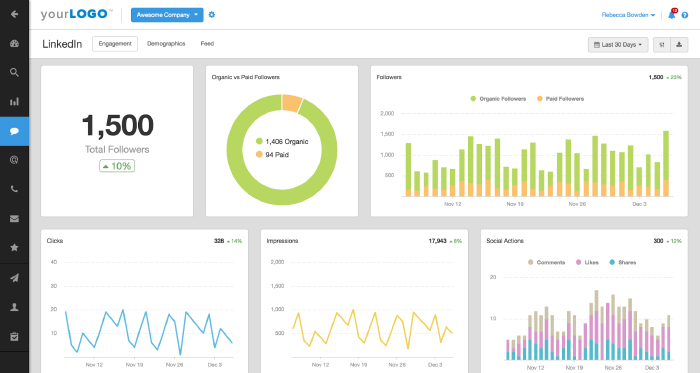
Task: Open the Last 30 Days date range dropdown
Action: tap(618, 45)
